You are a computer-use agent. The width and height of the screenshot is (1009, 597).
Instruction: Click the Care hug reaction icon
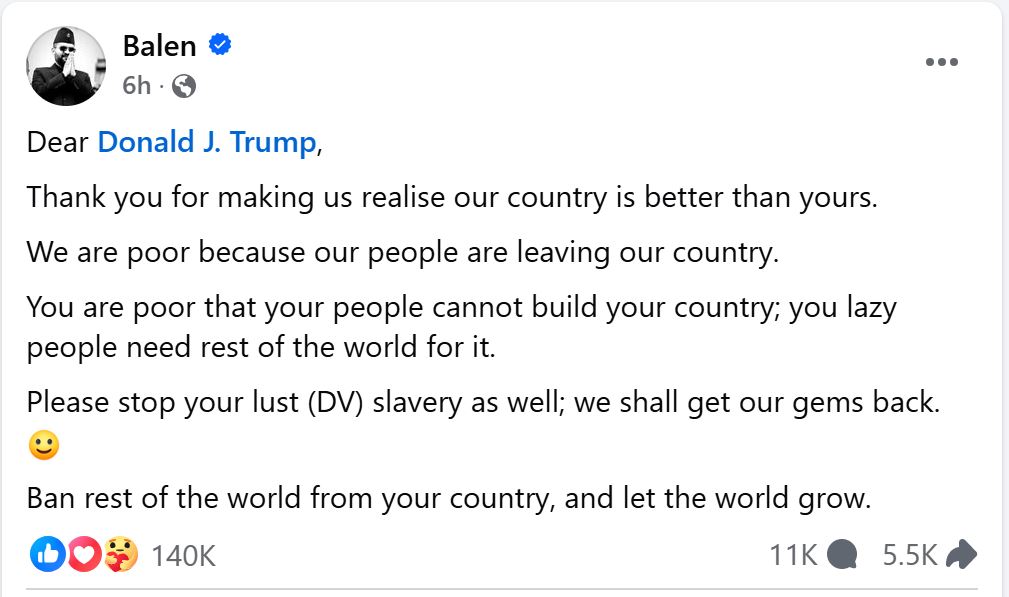120,554
